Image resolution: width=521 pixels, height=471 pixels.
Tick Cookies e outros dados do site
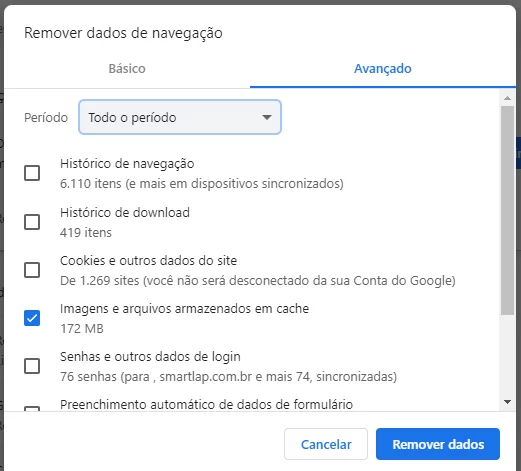[32, 270]
